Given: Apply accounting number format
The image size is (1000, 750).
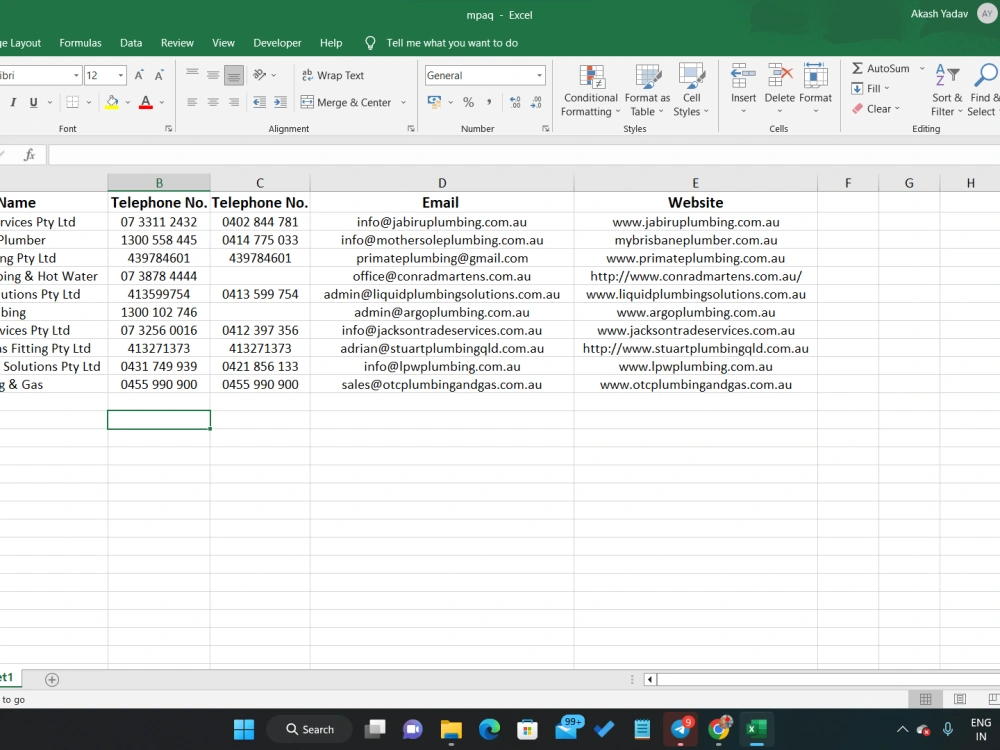Looking at the screenshot, I should pos(434,102).
